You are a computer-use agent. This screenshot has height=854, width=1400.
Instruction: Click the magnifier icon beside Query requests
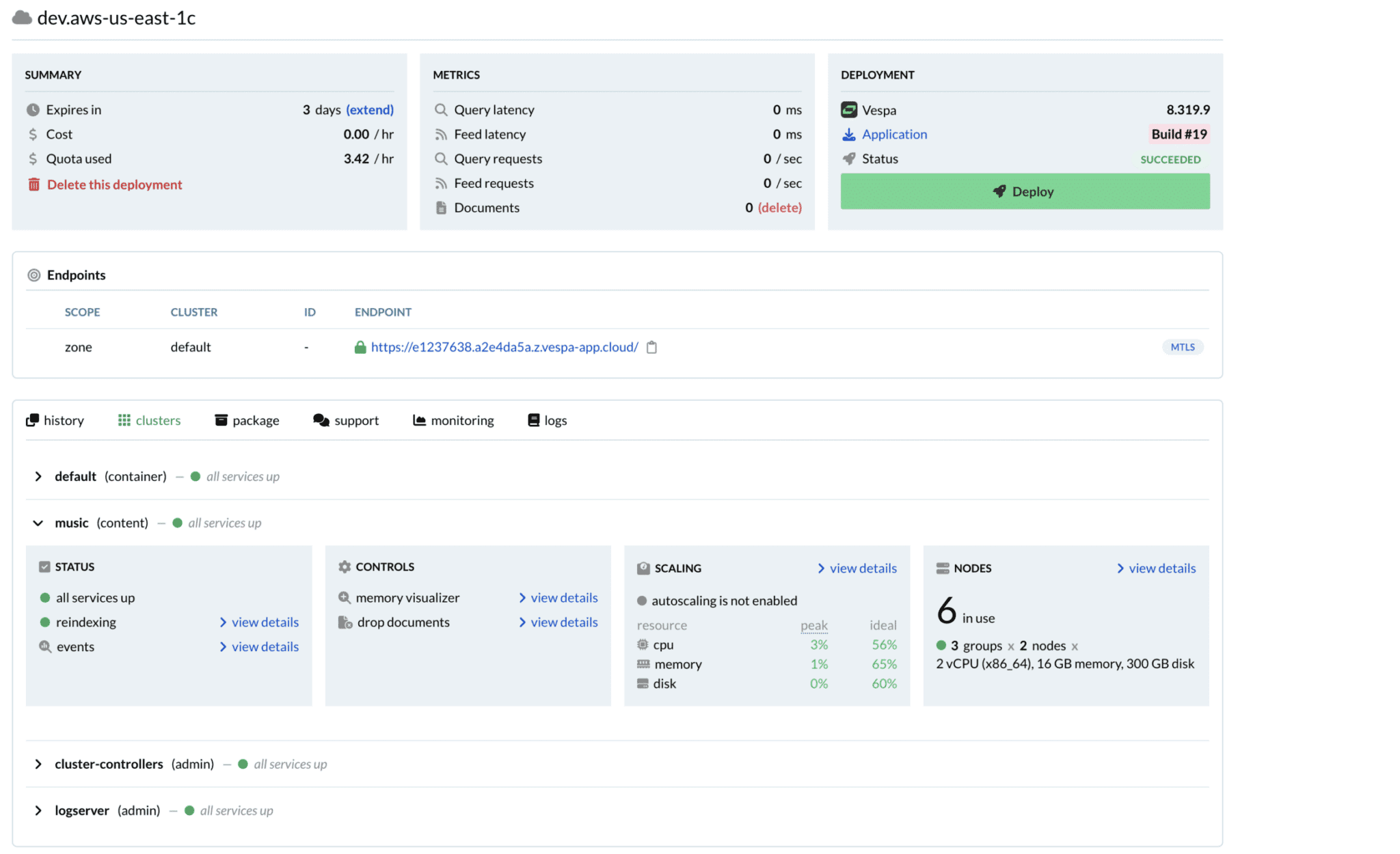[x=442, y=159]
